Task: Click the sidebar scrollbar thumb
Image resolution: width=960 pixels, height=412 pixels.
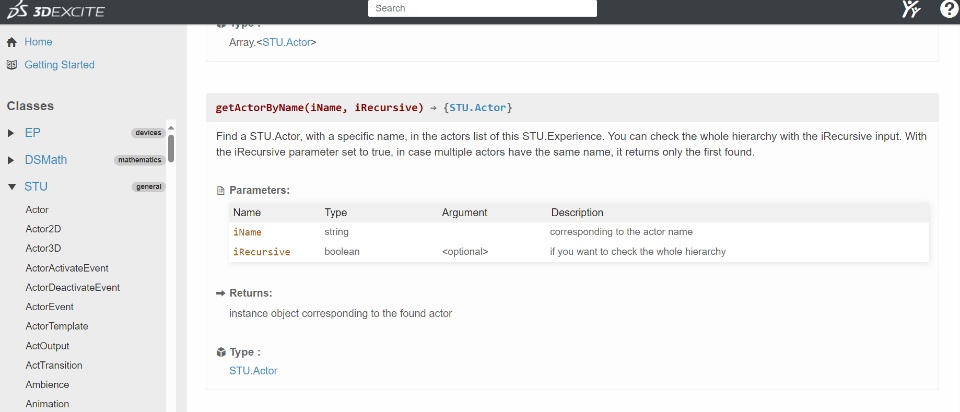Action: tap(171, 148)
